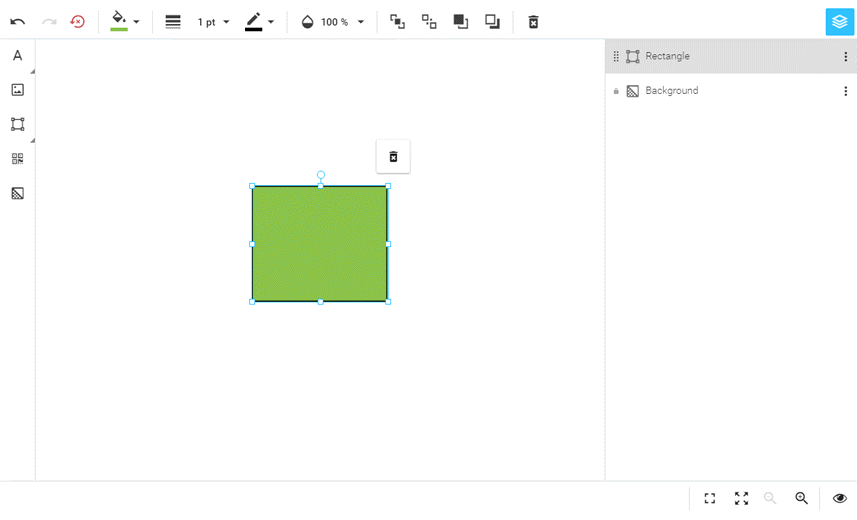The height and width of the screenshot is (520, 857).
Task: Open the 100 % opacity dropdown
Action: [342, 22]
